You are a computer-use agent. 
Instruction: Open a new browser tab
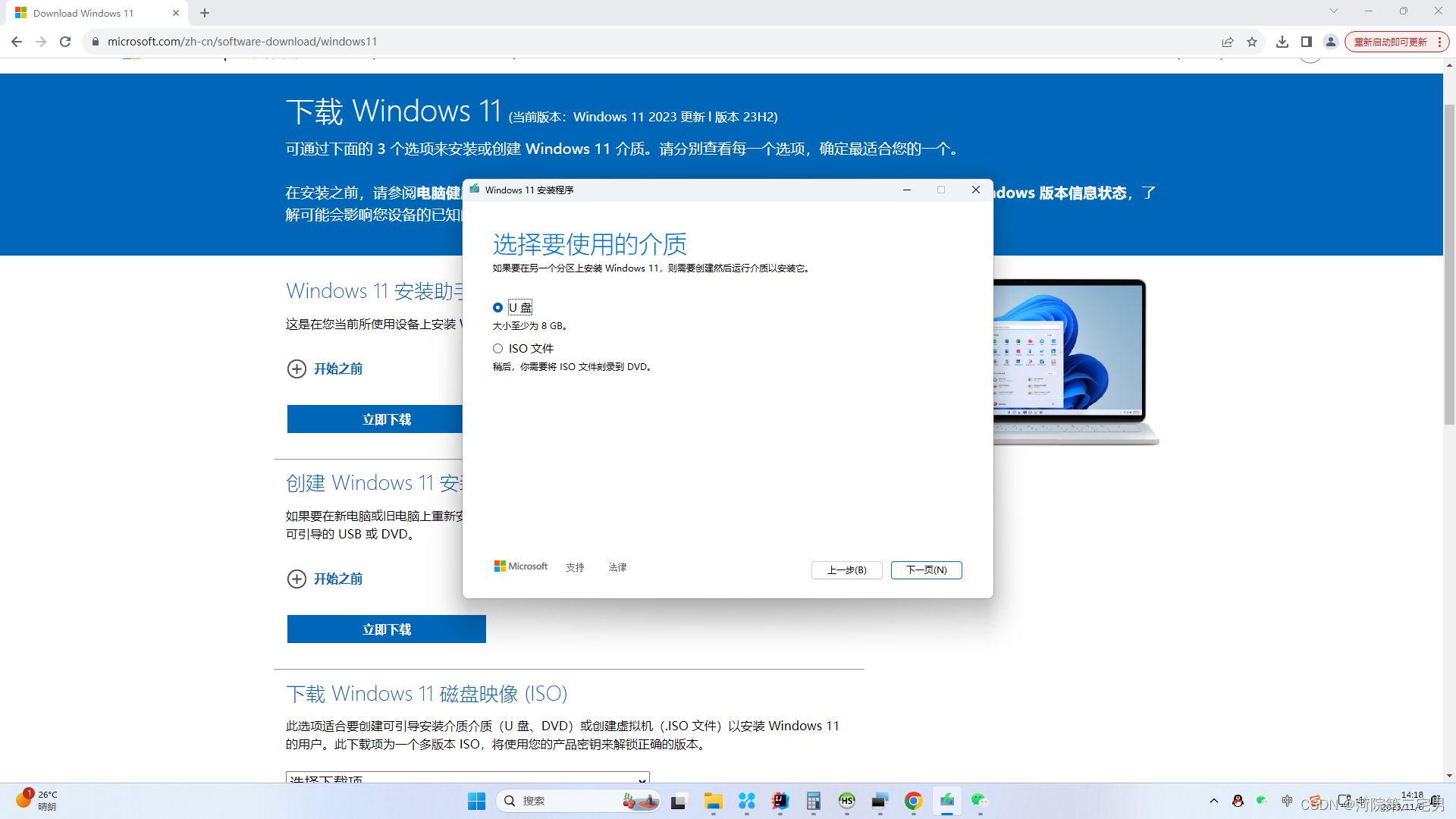tap(205, 13)
